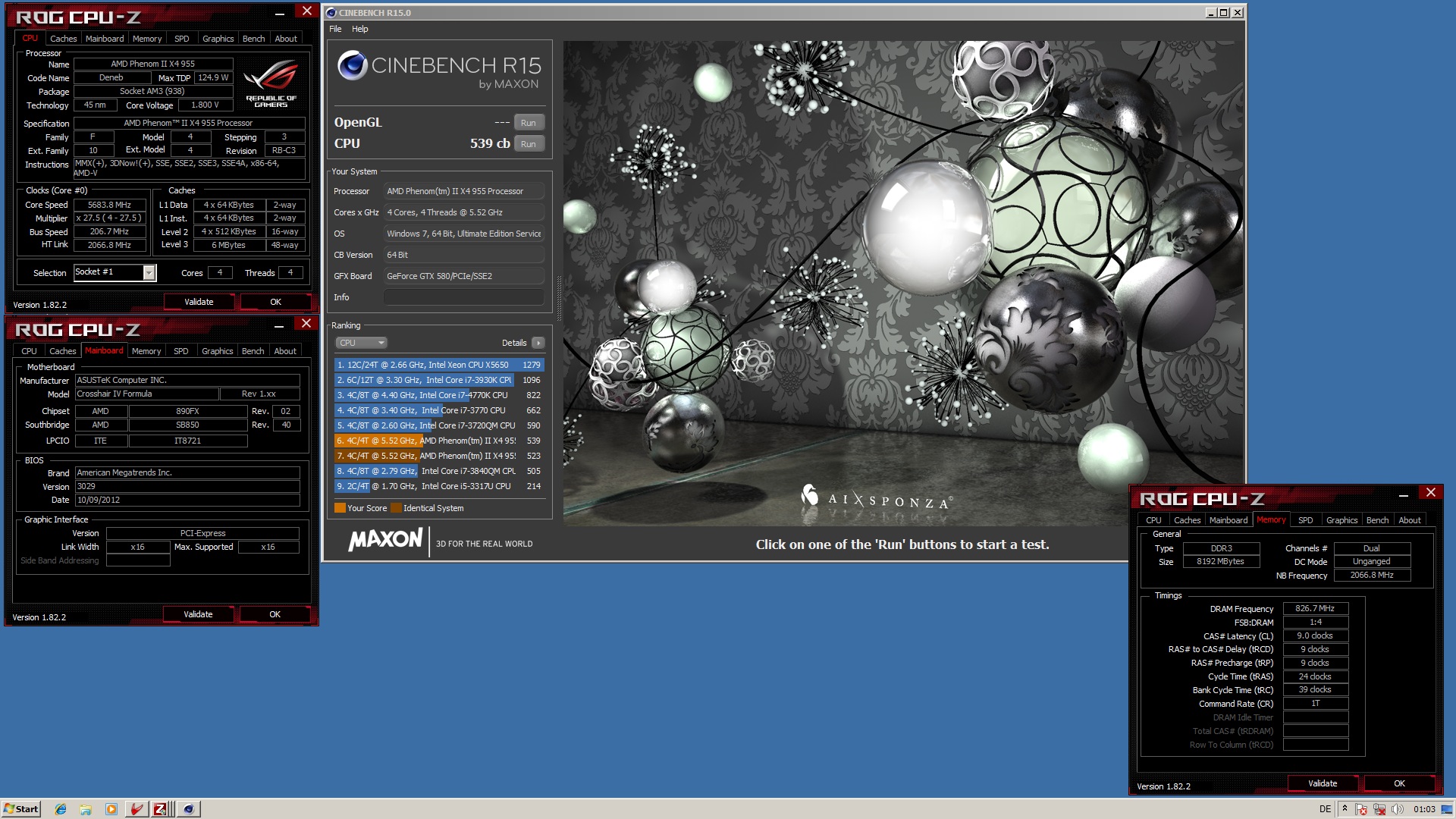Switch to the Cinebench taskbar button
The image size is (1456, 819).
[x=189, y=809]
